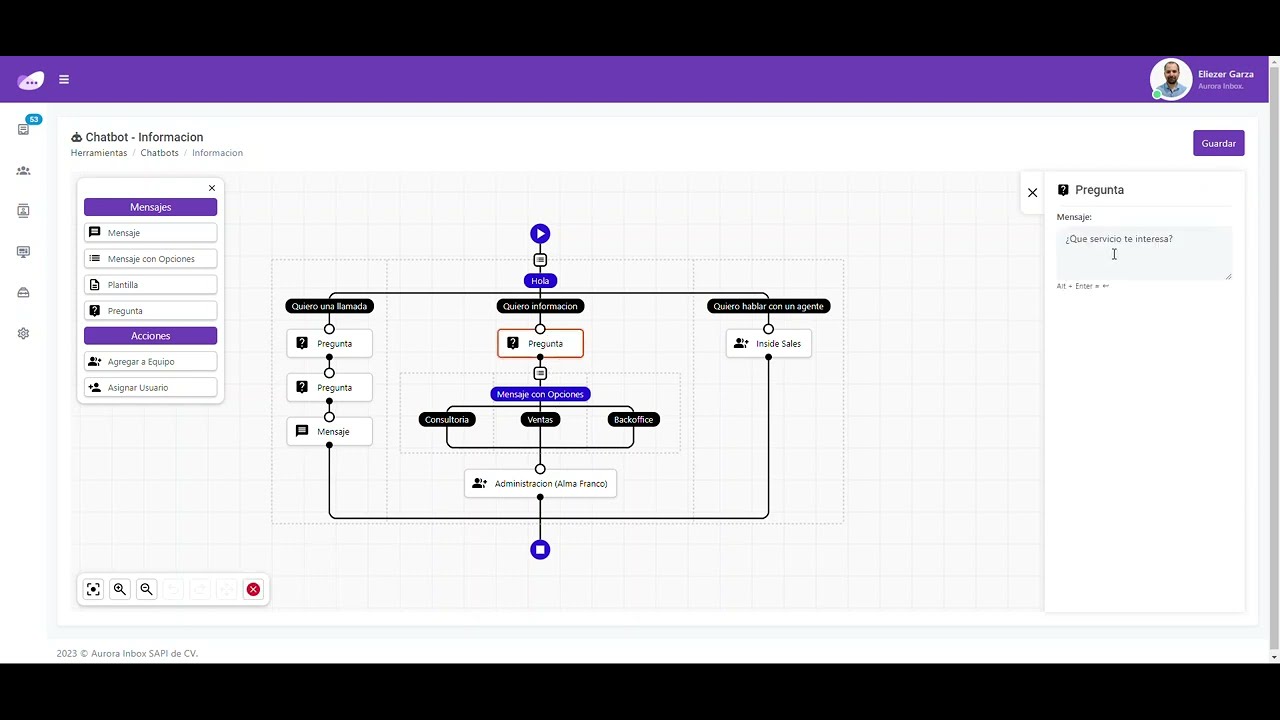
Task: Add a Mensaje node from palette
Action: (150, 233)
